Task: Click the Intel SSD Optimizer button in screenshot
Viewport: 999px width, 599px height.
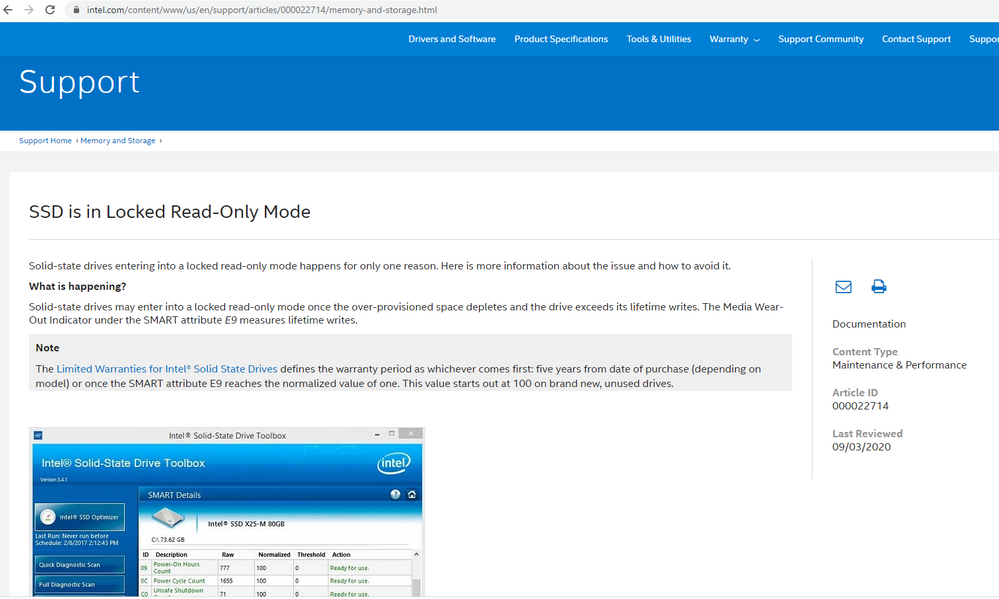Action: (x=80, y=517)
